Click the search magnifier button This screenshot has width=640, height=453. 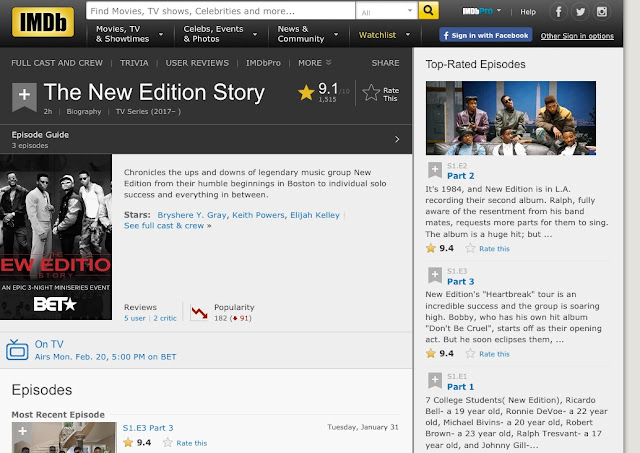tap(429, 11)
